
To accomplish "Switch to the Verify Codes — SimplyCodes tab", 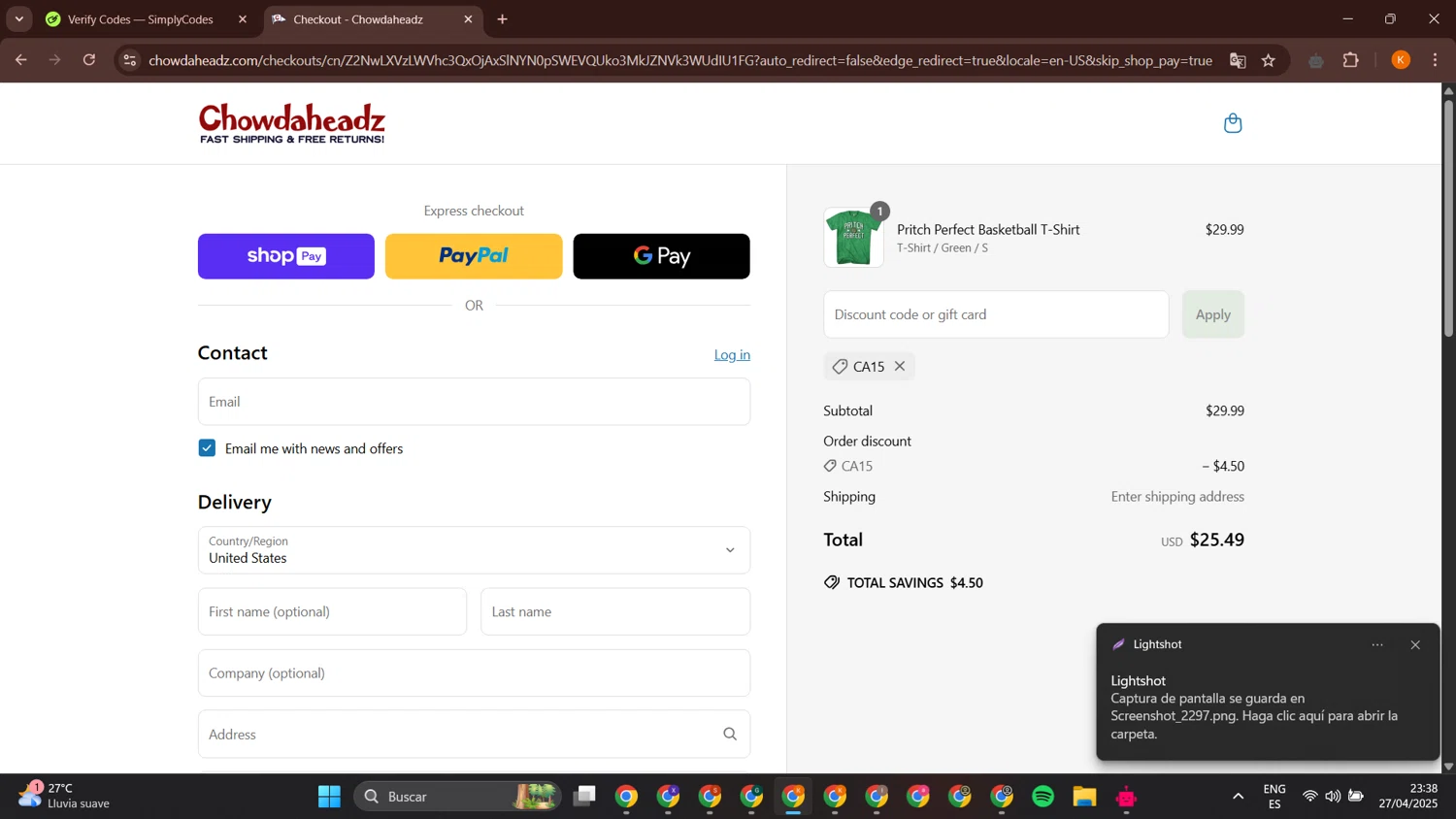I will tap(141, 19).
